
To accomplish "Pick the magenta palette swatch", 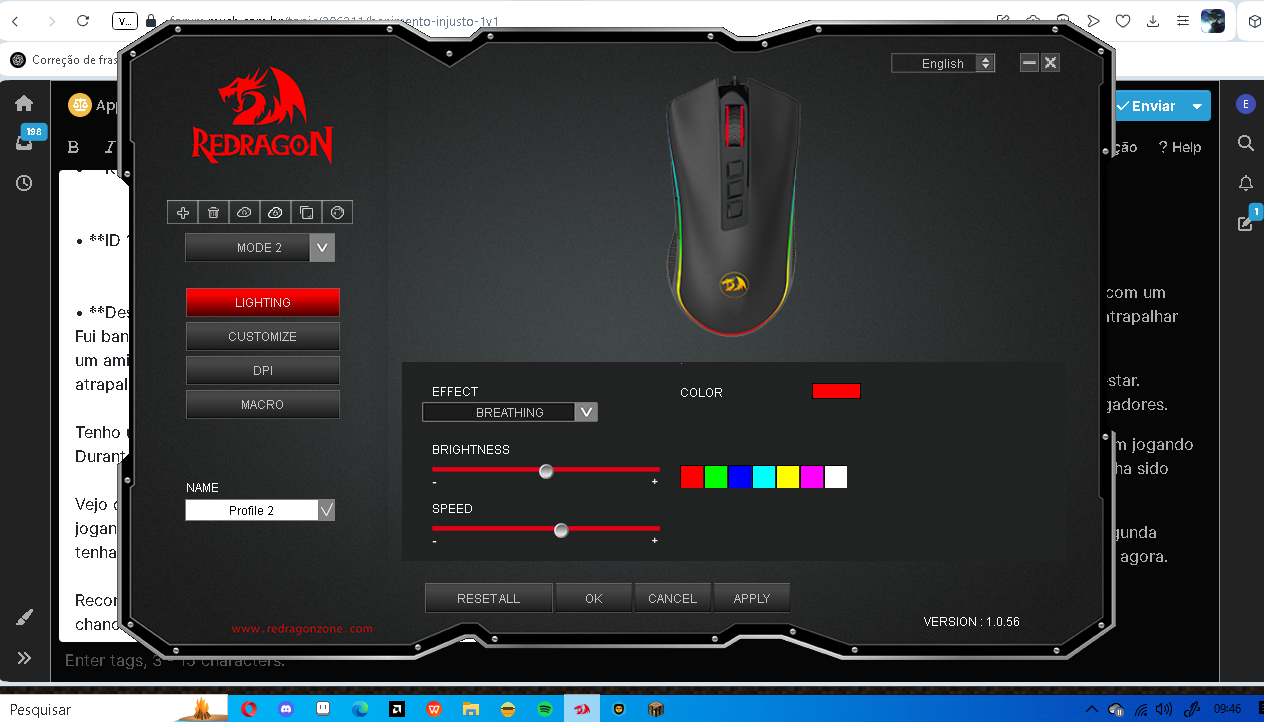I will tap(812, 477).
